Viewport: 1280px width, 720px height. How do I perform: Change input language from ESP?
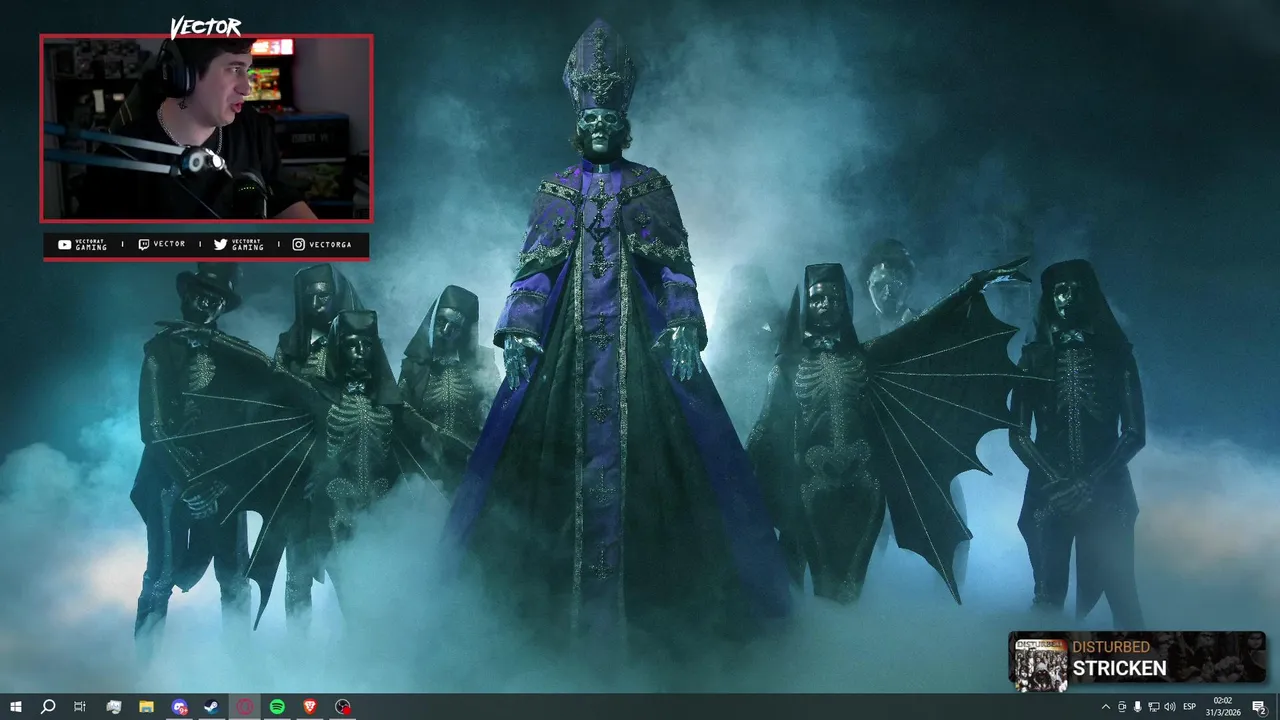pos(1190,707)
